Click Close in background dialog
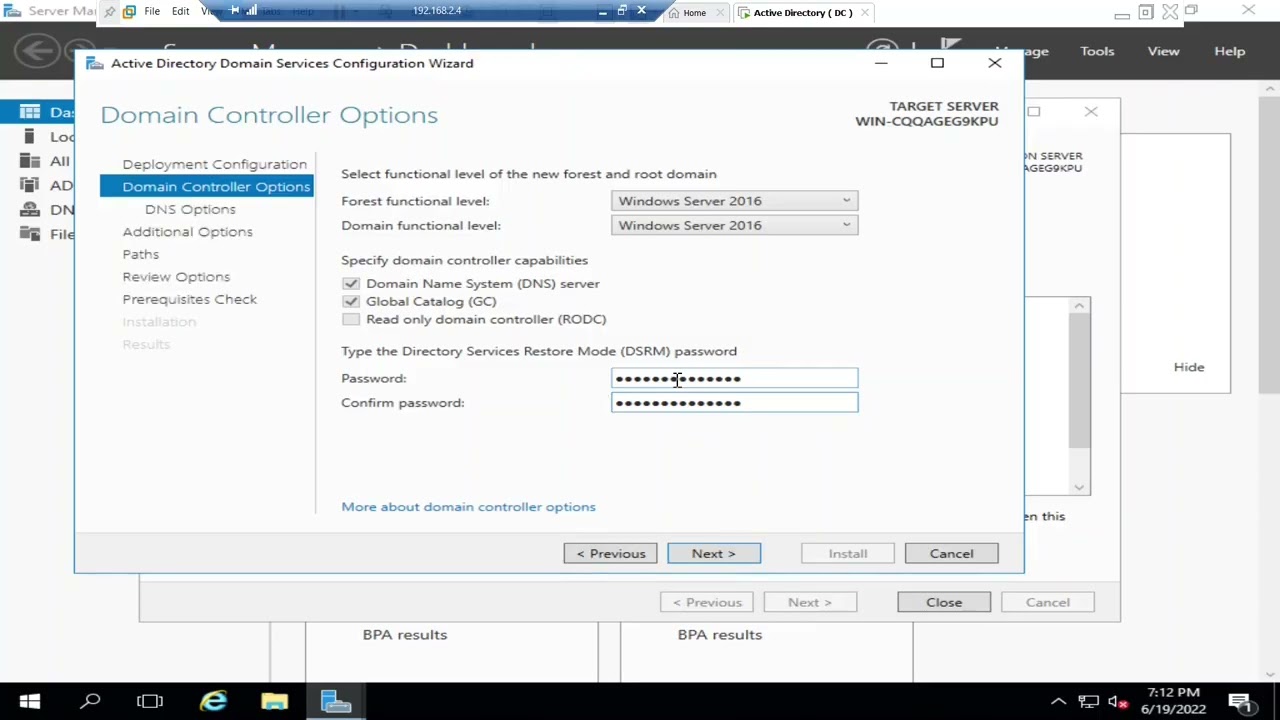Screen dimensions: 1280x720 tap(944, 602)
